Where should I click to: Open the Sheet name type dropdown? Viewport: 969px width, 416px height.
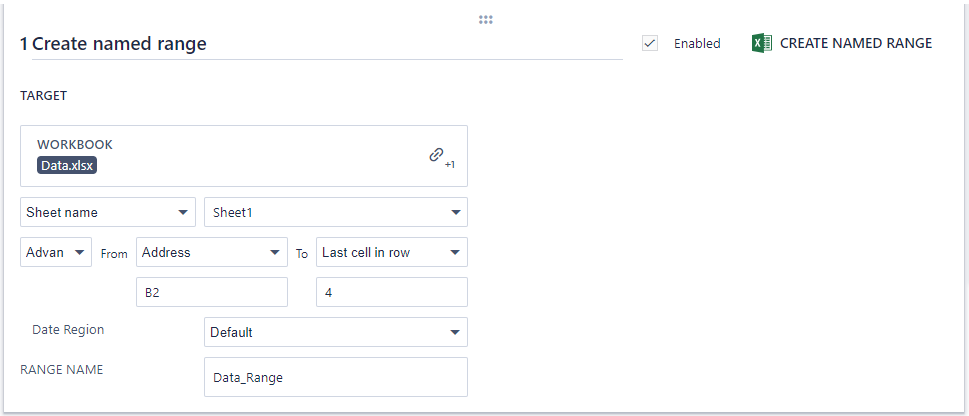click(108, 212)
